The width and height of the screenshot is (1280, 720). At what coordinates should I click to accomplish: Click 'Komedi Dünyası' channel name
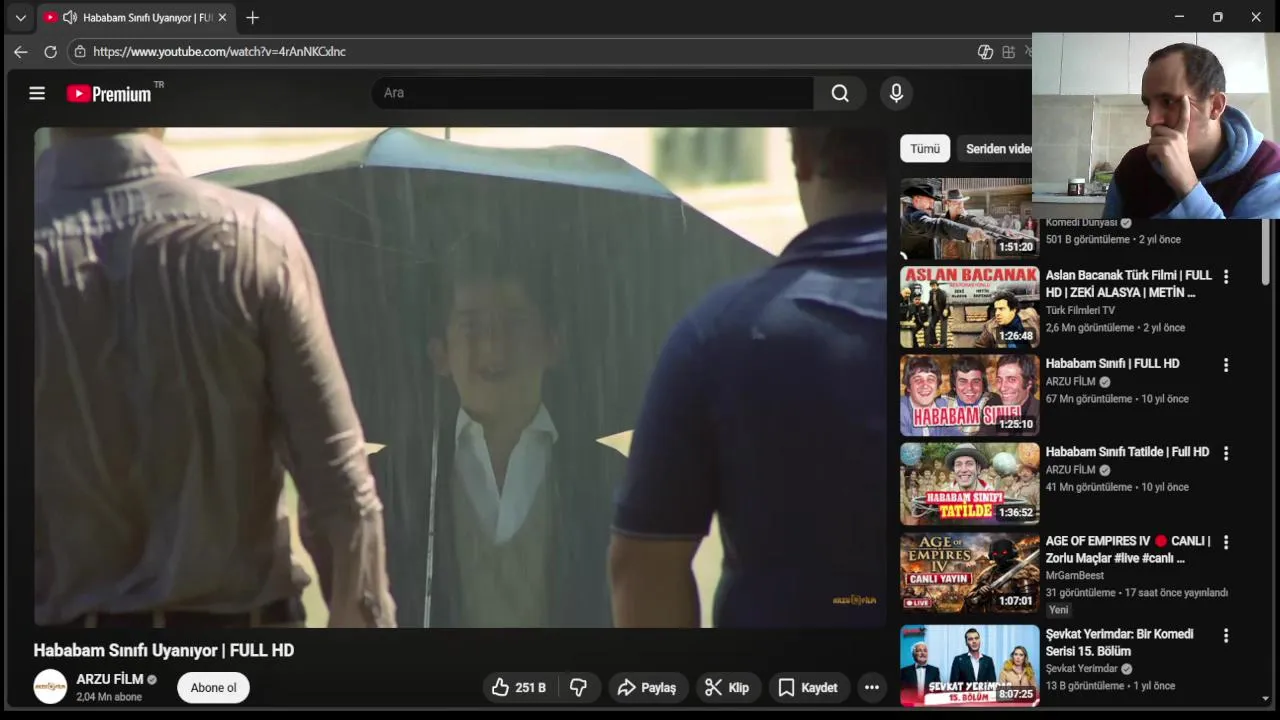(x=1081, y=223)
